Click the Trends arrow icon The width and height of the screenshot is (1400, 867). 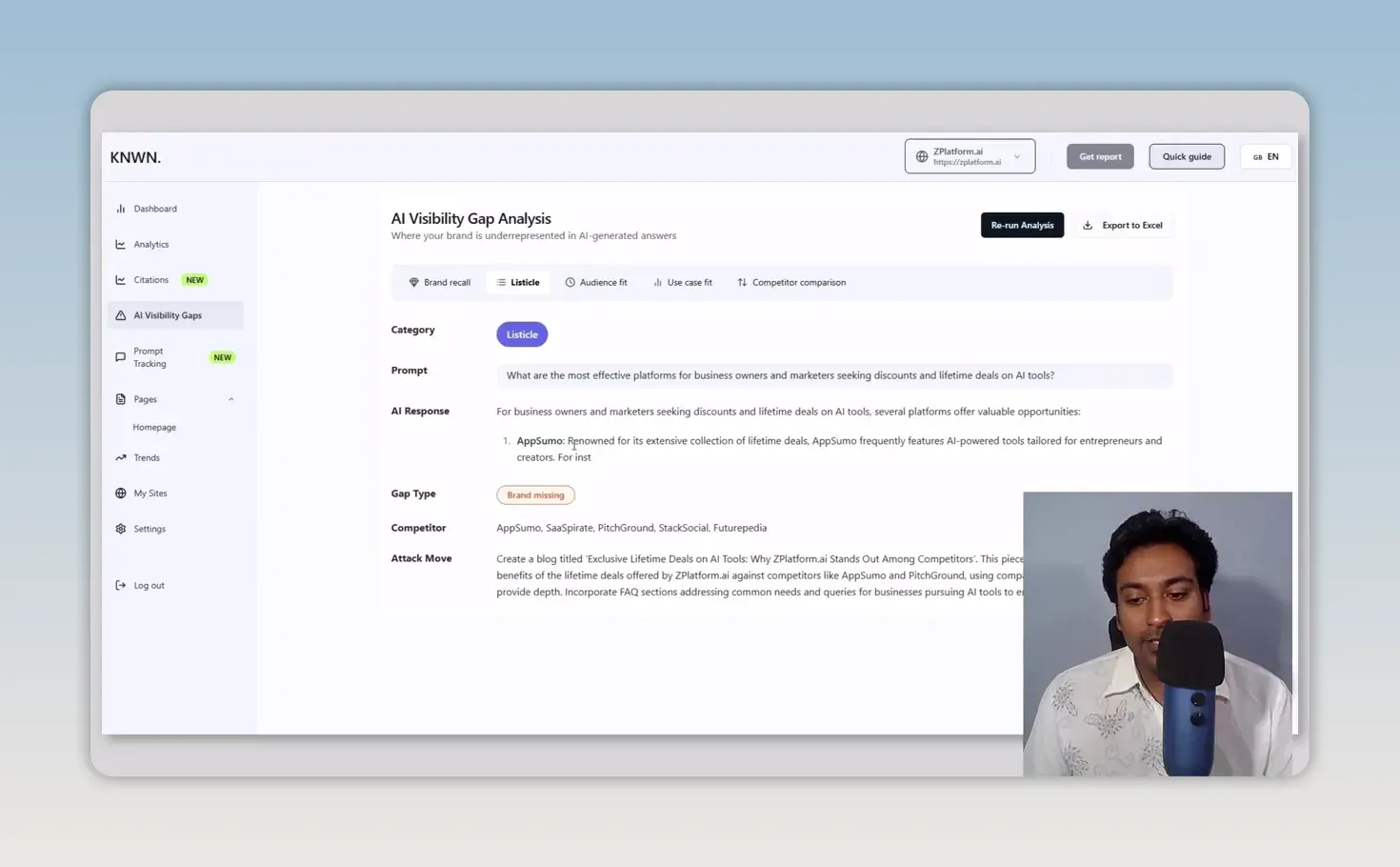pos(120,458)
